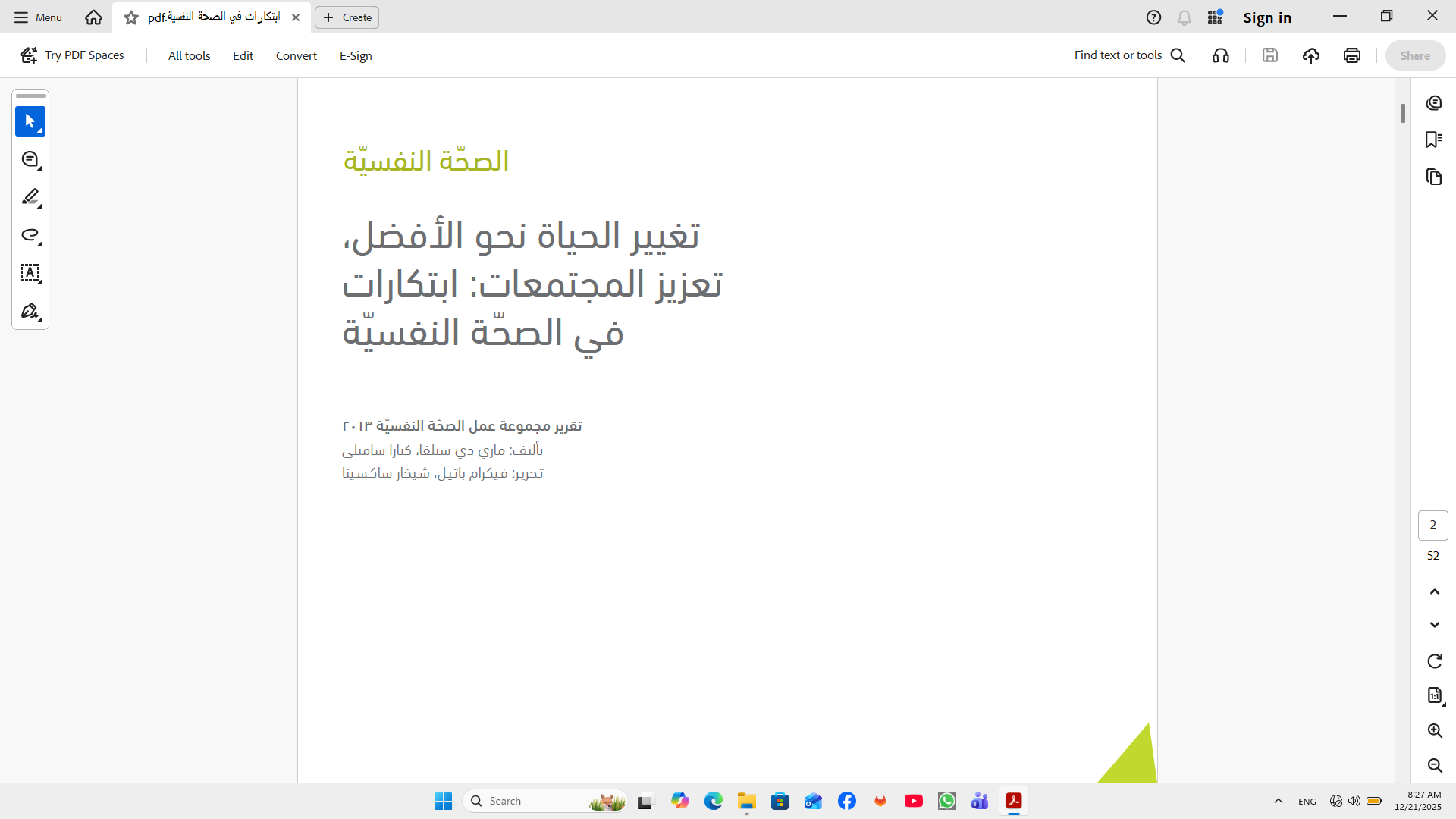This screenshot has height=819, width=1456.
Task: Click the line تقرير مجموعة عمل الصحّة النفسيّة ٢٠١٣
Action: coord(463,425)
